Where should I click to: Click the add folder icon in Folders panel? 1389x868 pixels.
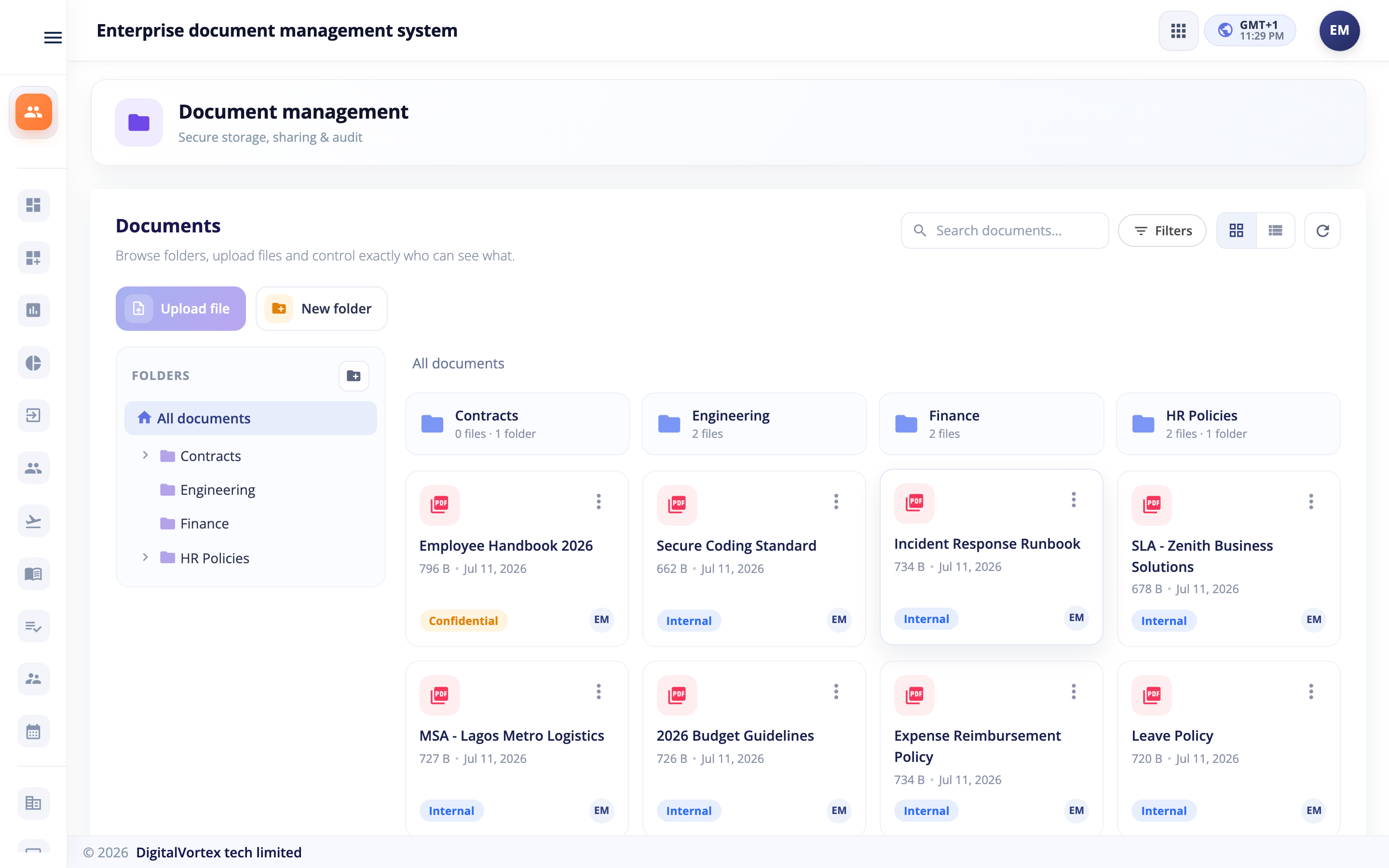click(354, 376)
